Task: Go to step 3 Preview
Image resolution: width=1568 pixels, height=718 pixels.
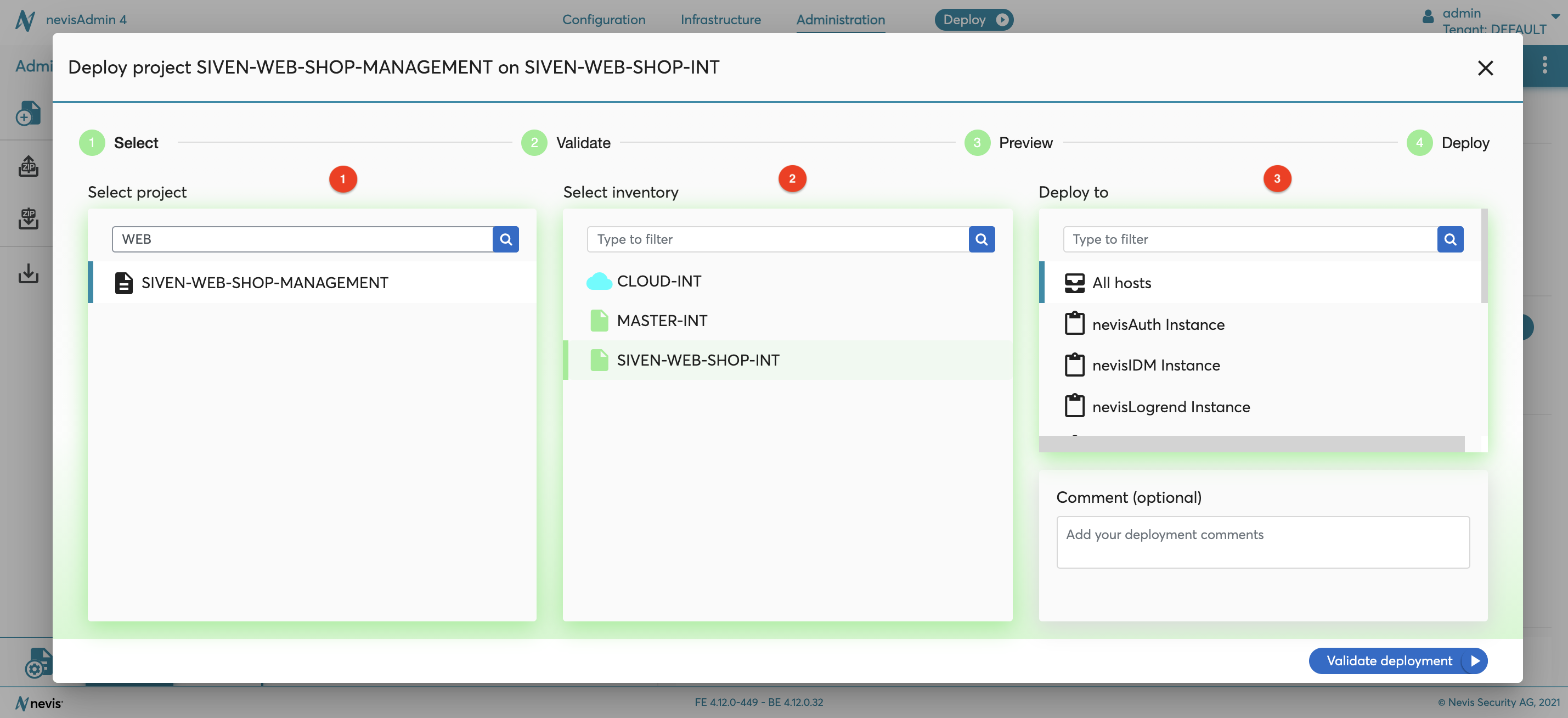Action: [x=1008, y=143]
